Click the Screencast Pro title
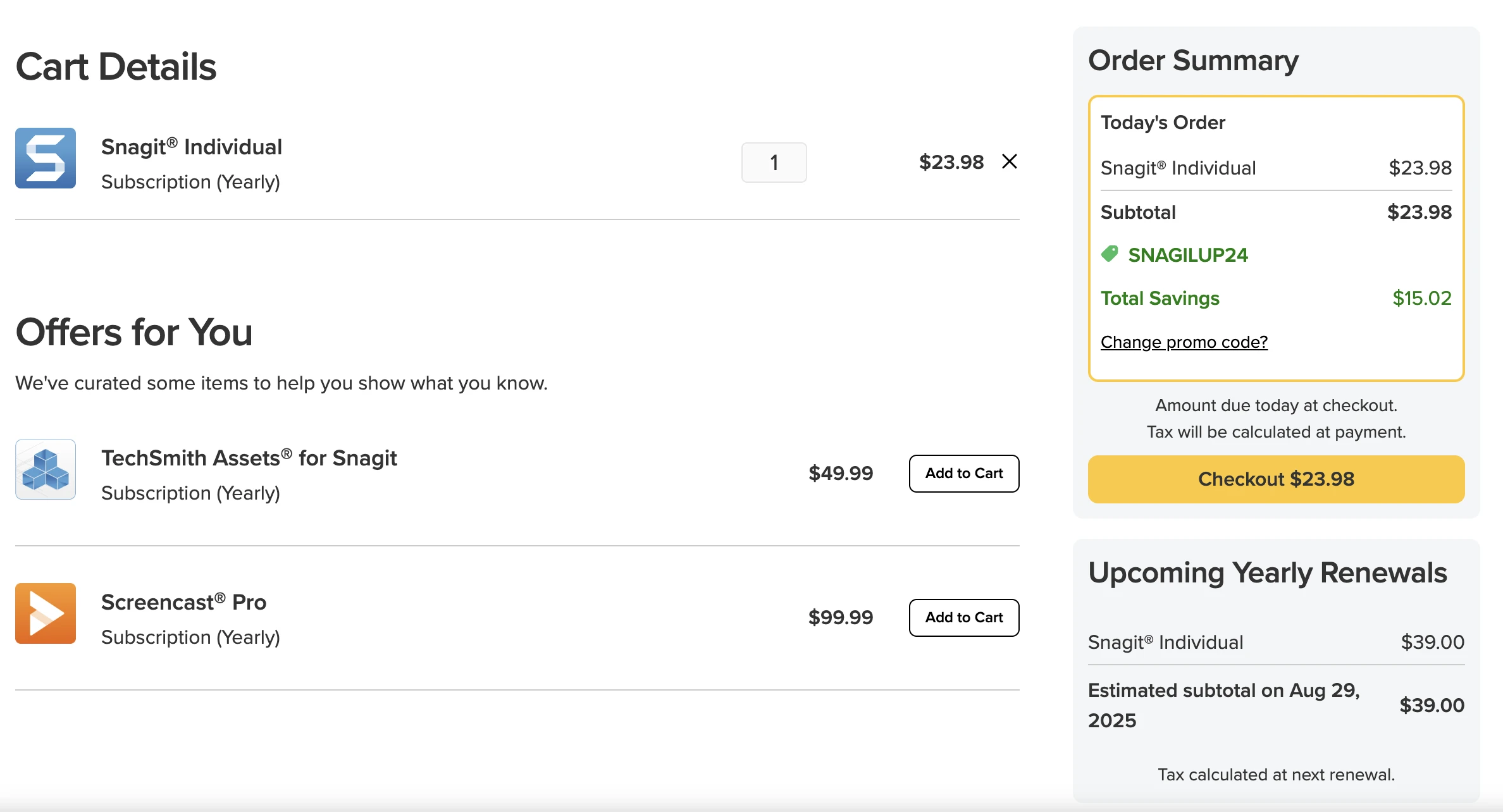 pos(183,602)
